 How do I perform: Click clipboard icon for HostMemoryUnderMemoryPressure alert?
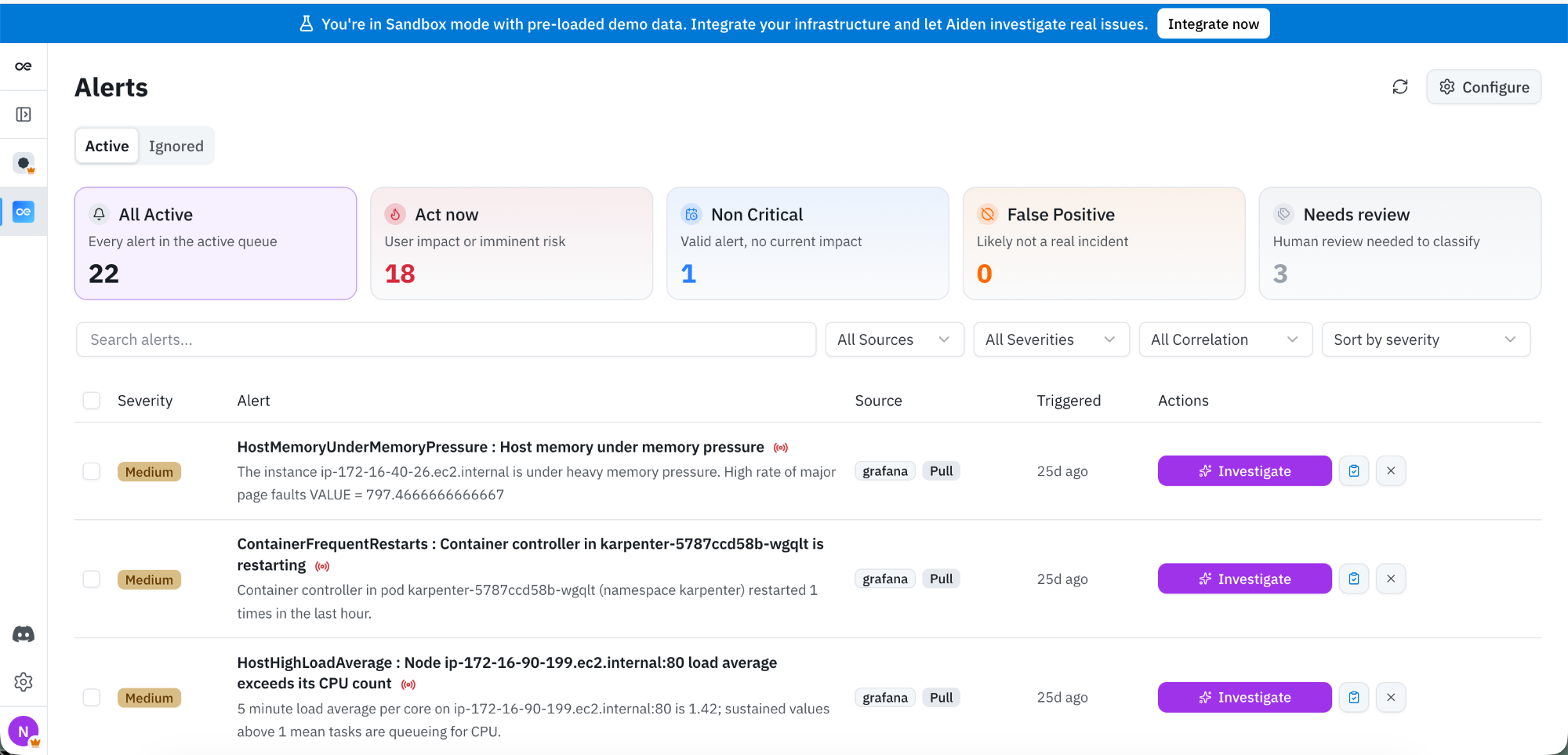point(1354,471)
